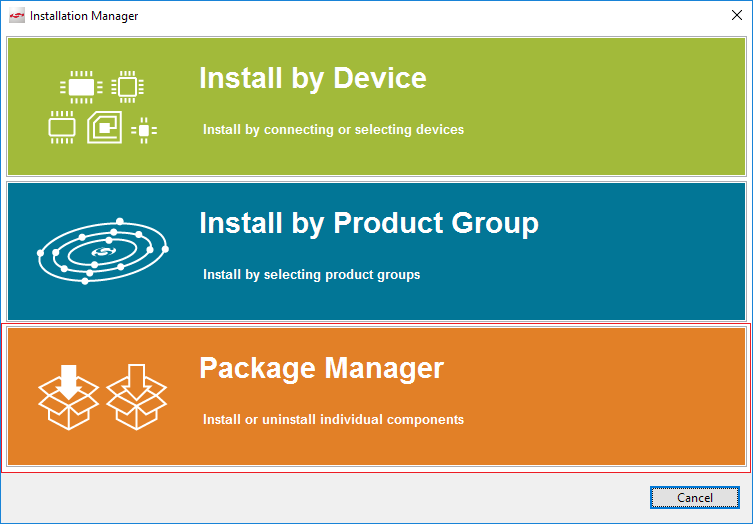Open the Install by Device heading
753x524 pixels.
tap(313, 78)
